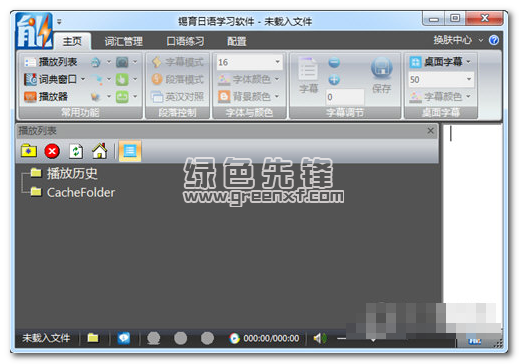Screen dimensions: 519x364
Task: Expand the 桌面字幕 dropdown arrow
Action: [x=468, y=62]
